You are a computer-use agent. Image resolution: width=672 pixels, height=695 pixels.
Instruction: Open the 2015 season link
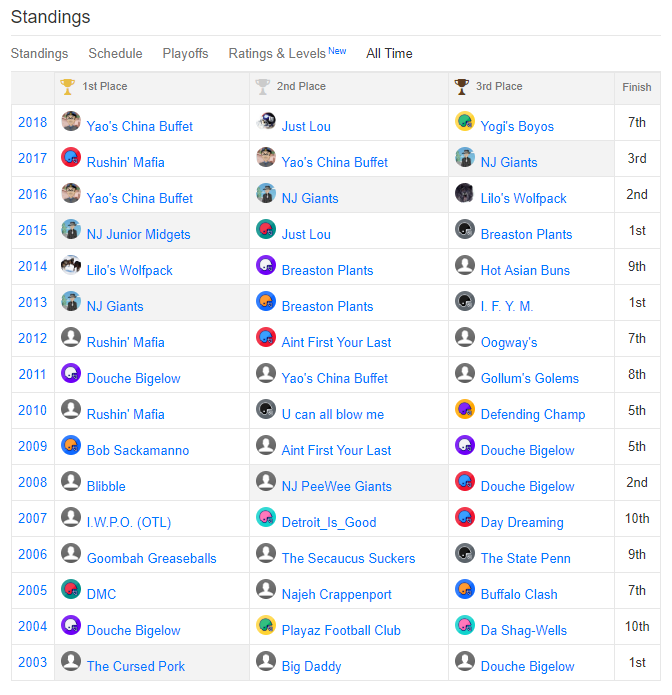pyautogui.click(x=32, y=230)
